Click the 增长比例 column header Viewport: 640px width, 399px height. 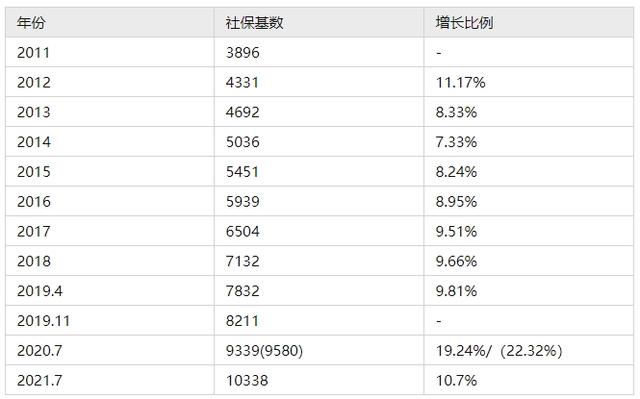(x=529, y=22)
